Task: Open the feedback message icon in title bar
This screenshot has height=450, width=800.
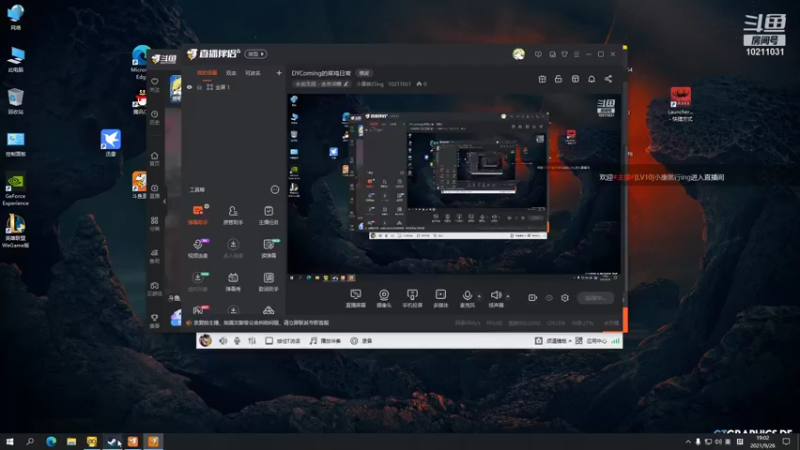Action: click(538, 54)
